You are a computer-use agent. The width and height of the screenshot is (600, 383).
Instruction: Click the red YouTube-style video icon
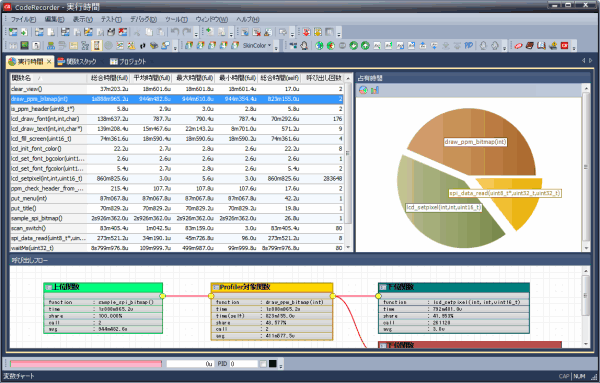coord(564,46)
